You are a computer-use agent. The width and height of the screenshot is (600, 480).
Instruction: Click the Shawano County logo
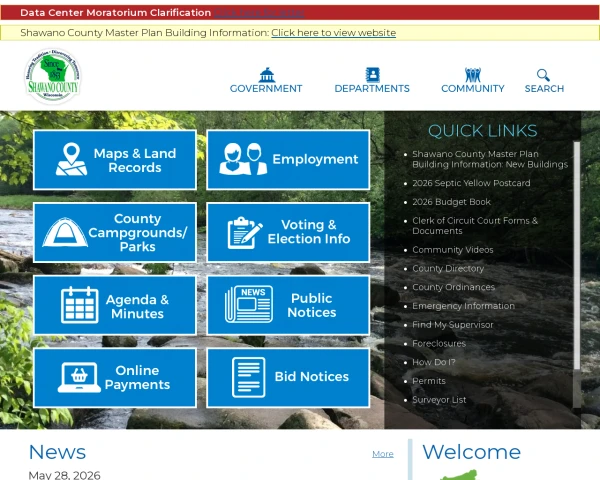(x=52, y=76)
